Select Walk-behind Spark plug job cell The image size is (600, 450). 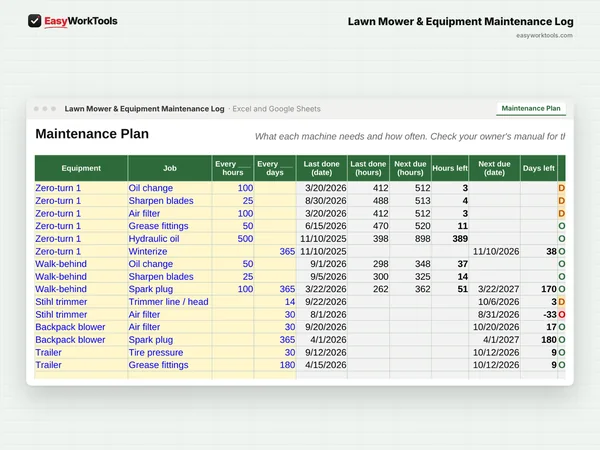click(170, 289)
